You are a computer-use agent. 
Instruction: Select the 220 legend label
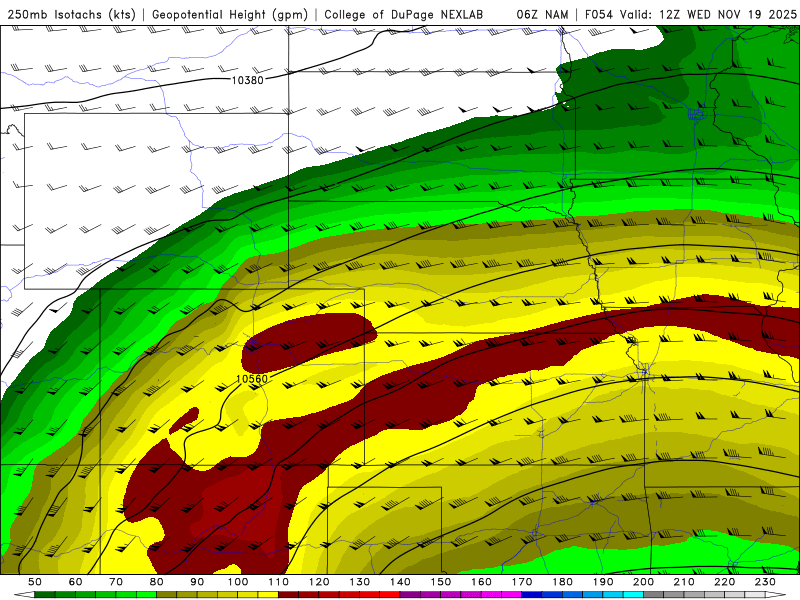pyautogui.click(x=724, y=582)
